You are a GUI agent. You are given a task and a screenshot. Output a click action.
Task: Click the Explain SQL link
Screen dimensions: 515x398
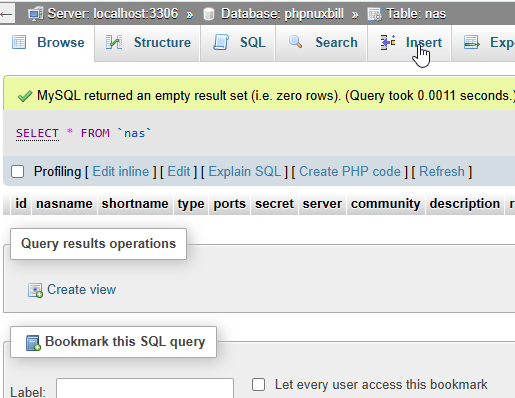pos(245,172)
